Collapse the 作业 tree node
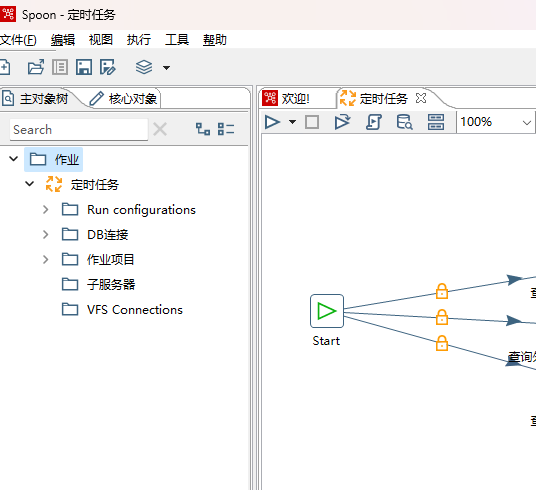 [13, 159]
